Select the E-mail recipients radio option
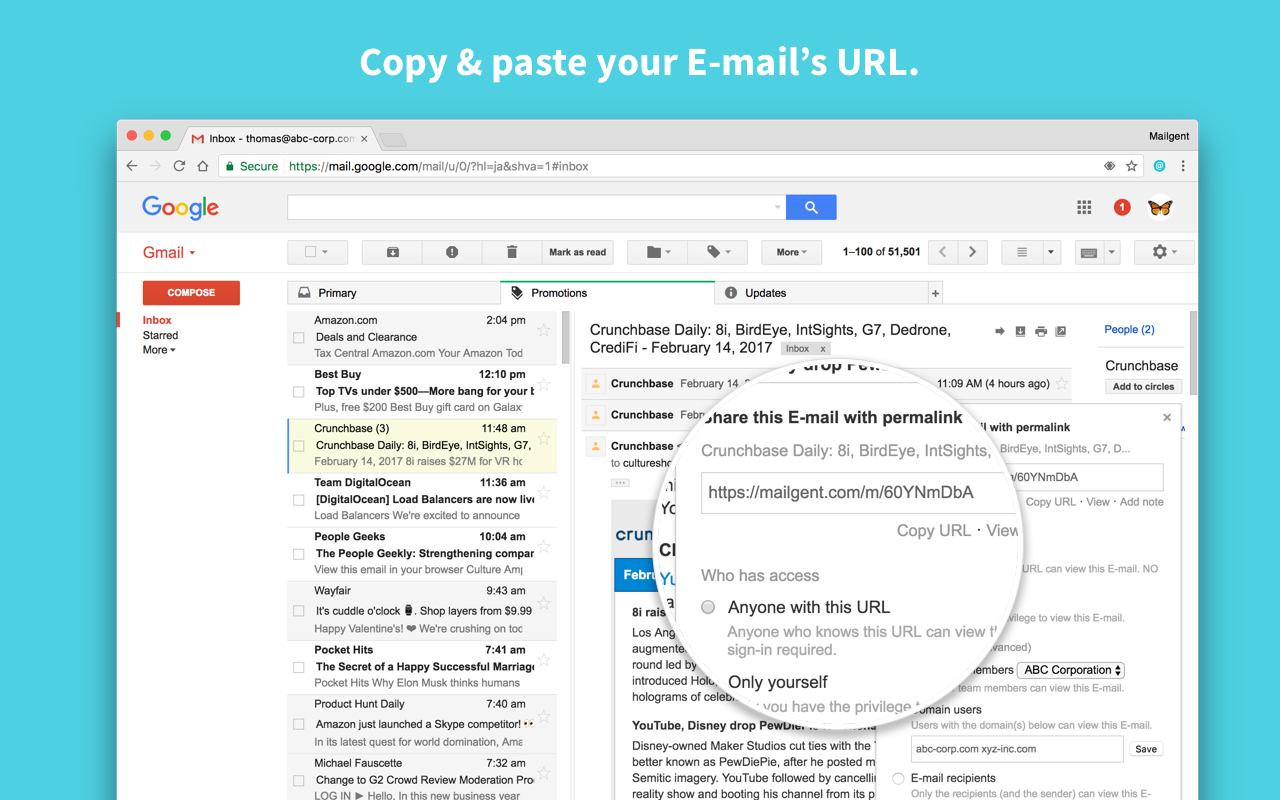Image resolution: width=1280 pixels, height=800 pixels. click(898, 778)
